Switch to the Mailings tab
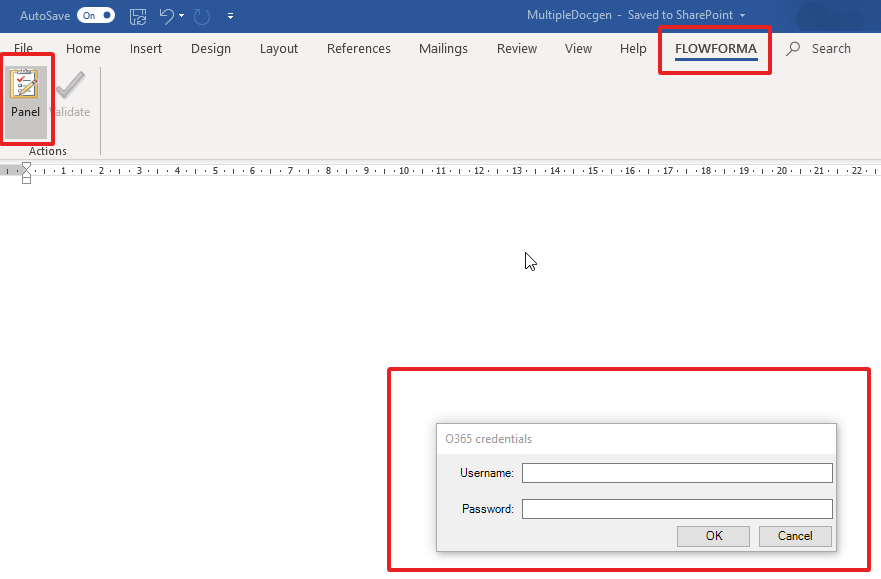 (x=443, y=48)
